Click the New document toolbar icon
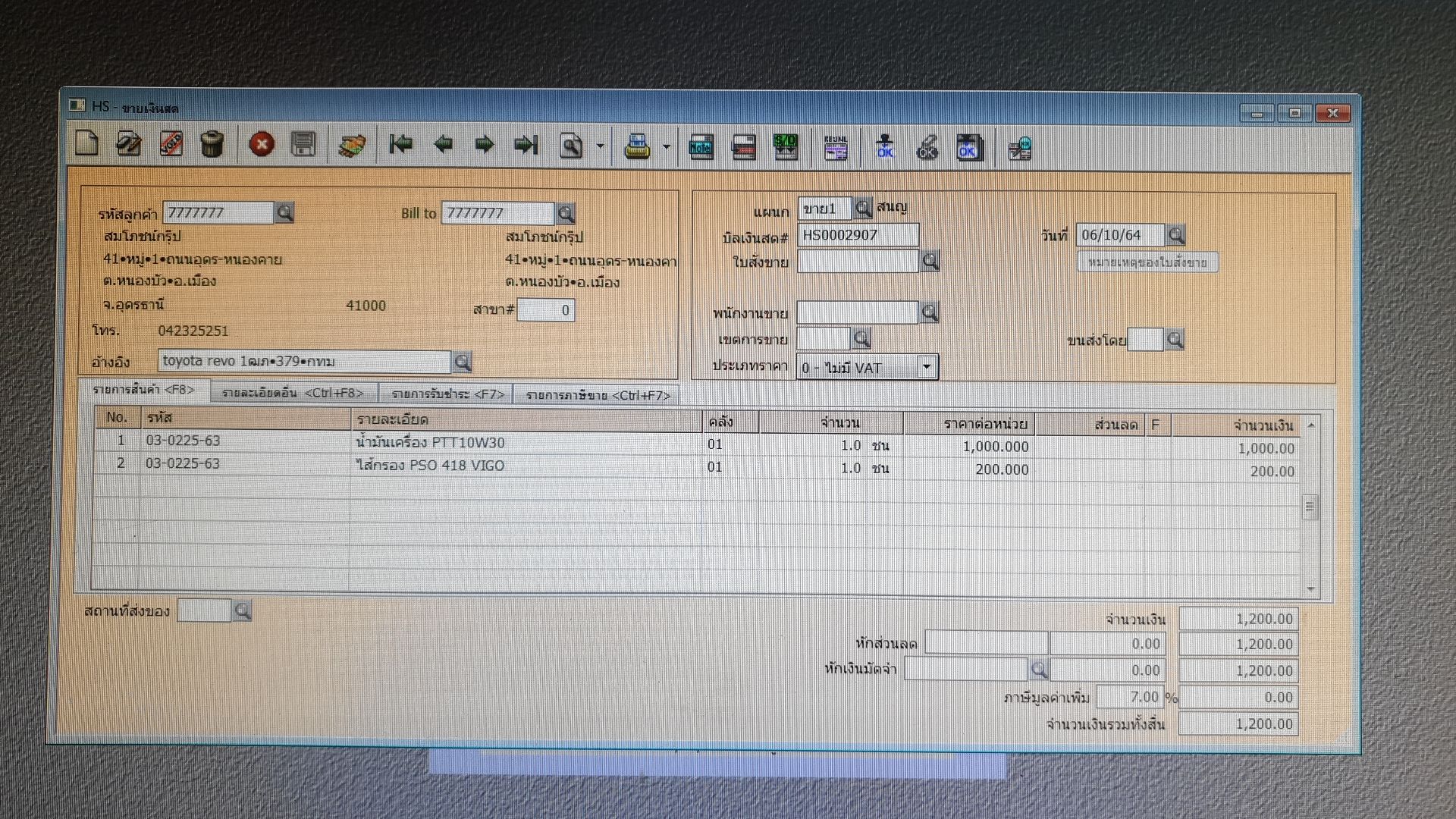 click(87, 143)
